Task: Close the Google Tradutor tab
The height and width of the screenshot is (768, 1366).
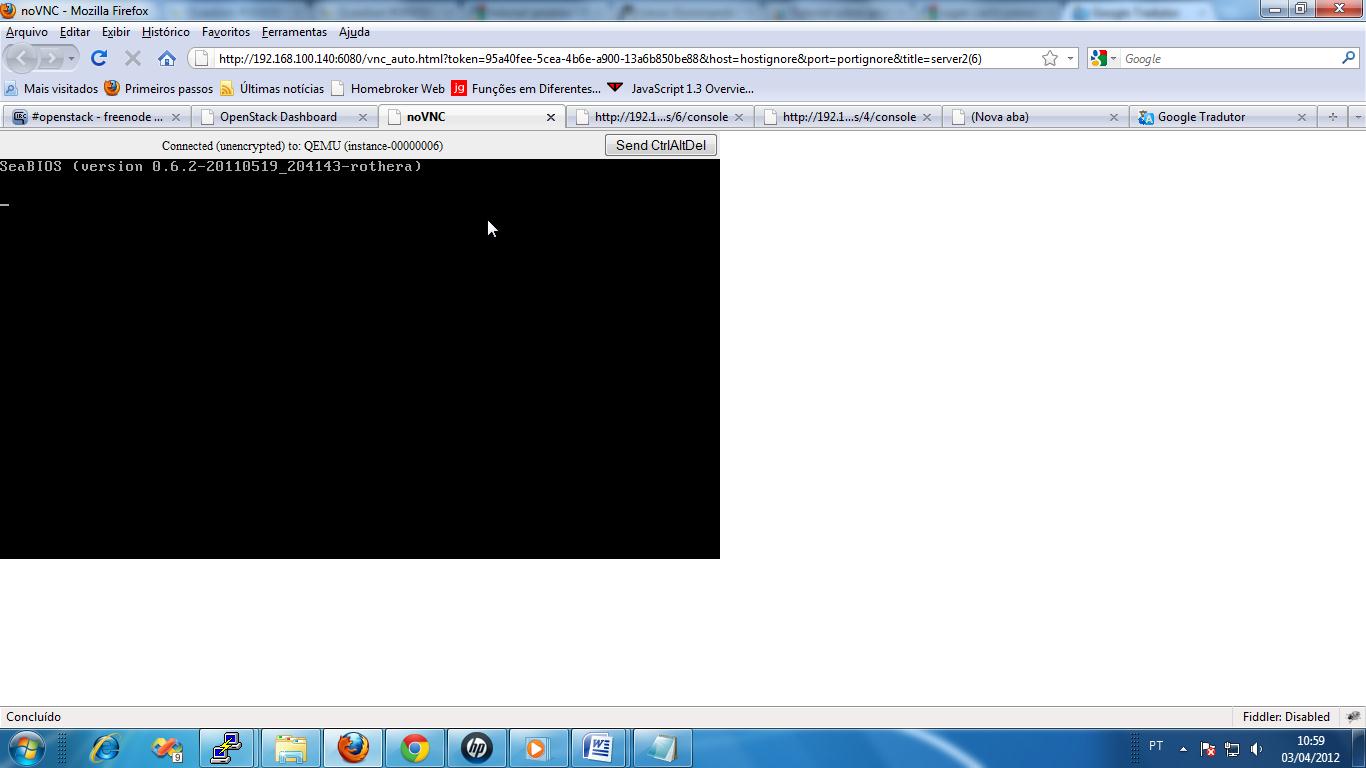Action: coord(1301,117)
